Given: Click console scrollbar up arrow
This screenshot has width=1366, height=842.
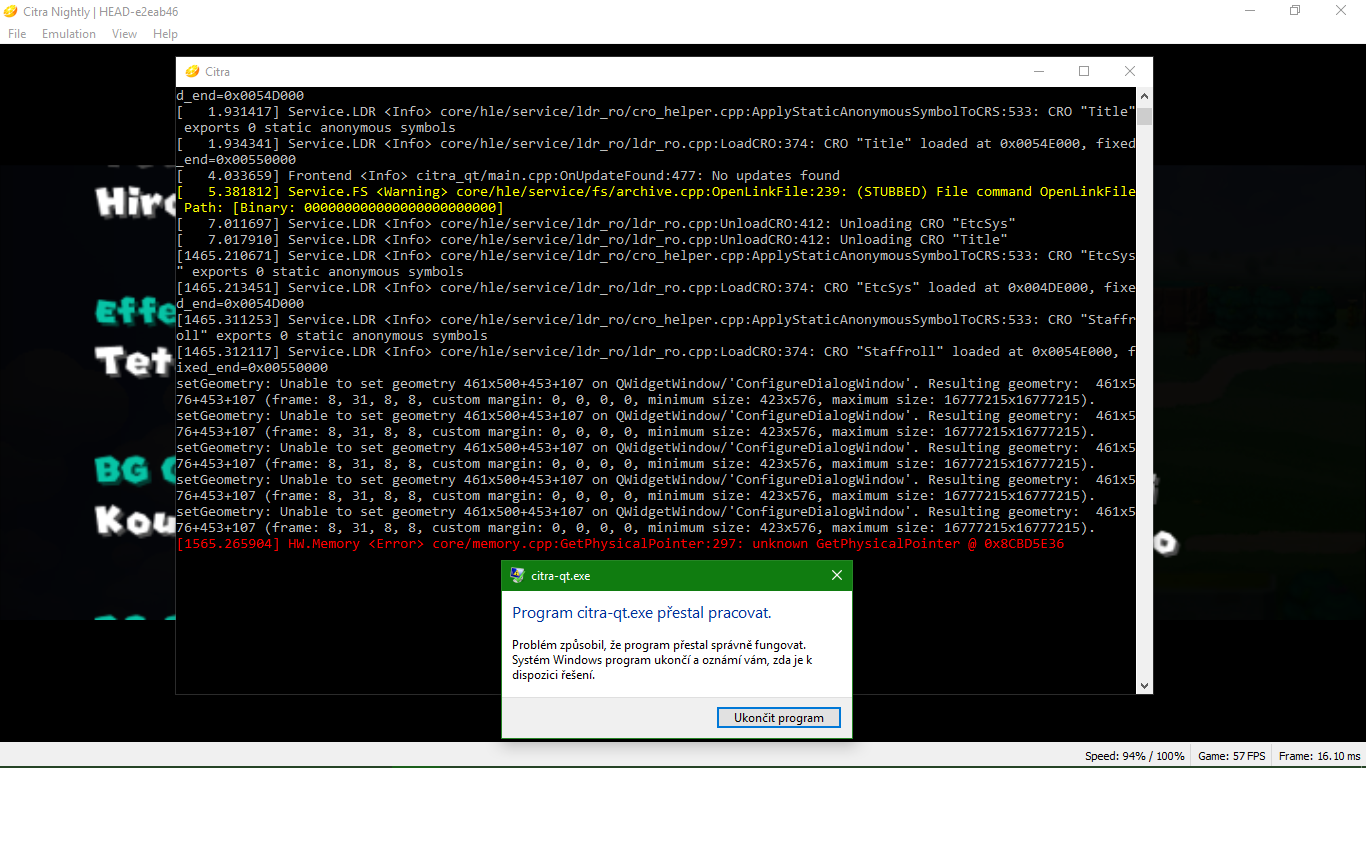Looking at the screenshot, I should pos(1145,95).
